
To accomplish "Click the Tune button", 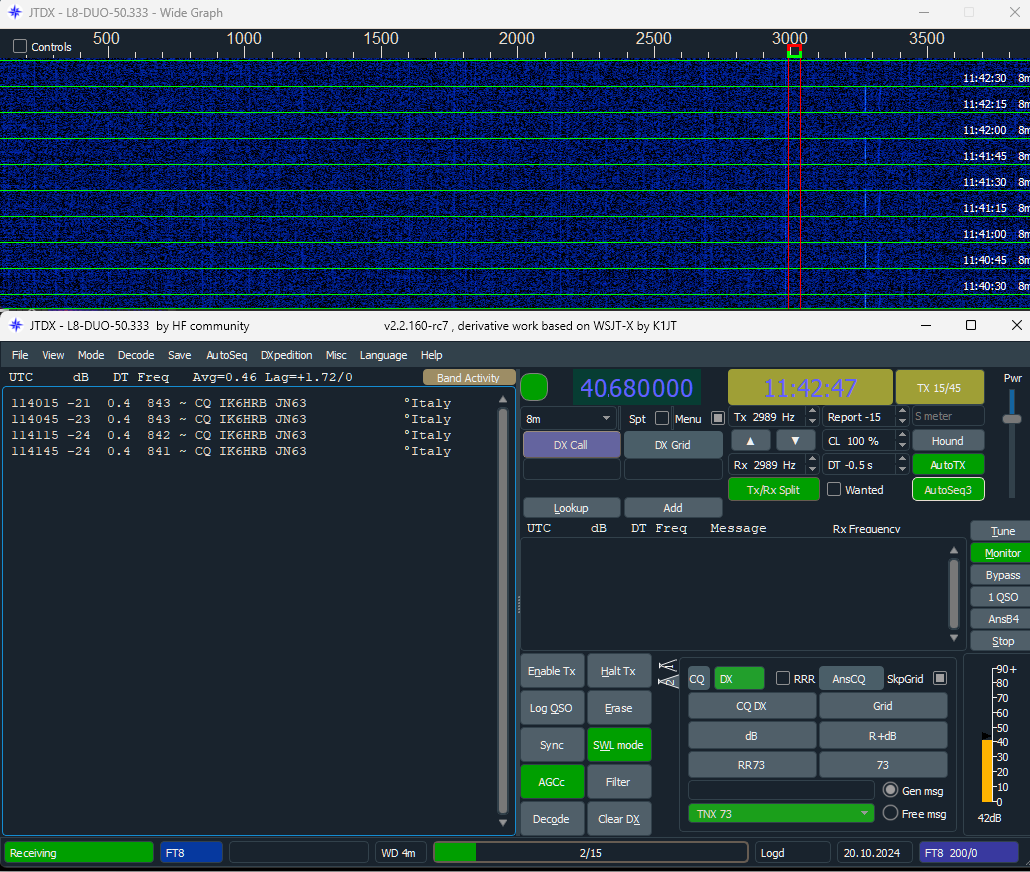I will pos(1002,531).
